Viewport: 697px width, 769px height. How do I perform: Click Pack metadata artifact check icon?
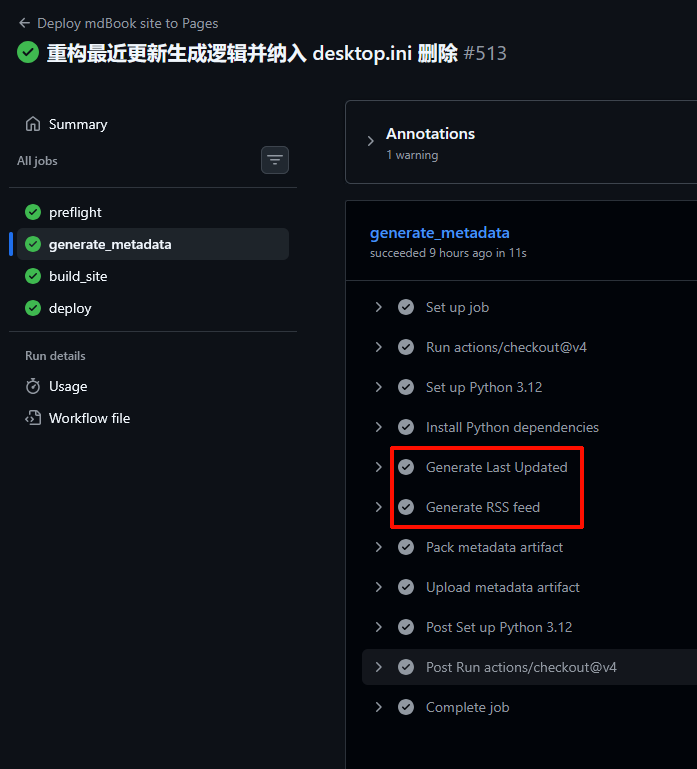pos(406,547)
